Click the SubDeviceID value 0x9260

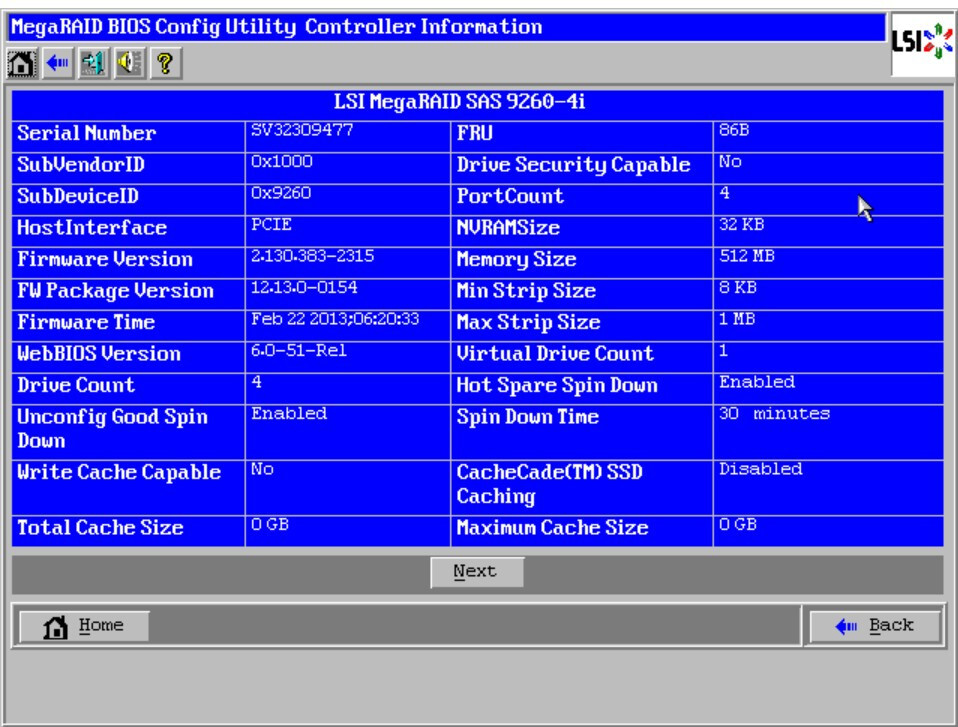pyautogui.click(x=281, y=194)
